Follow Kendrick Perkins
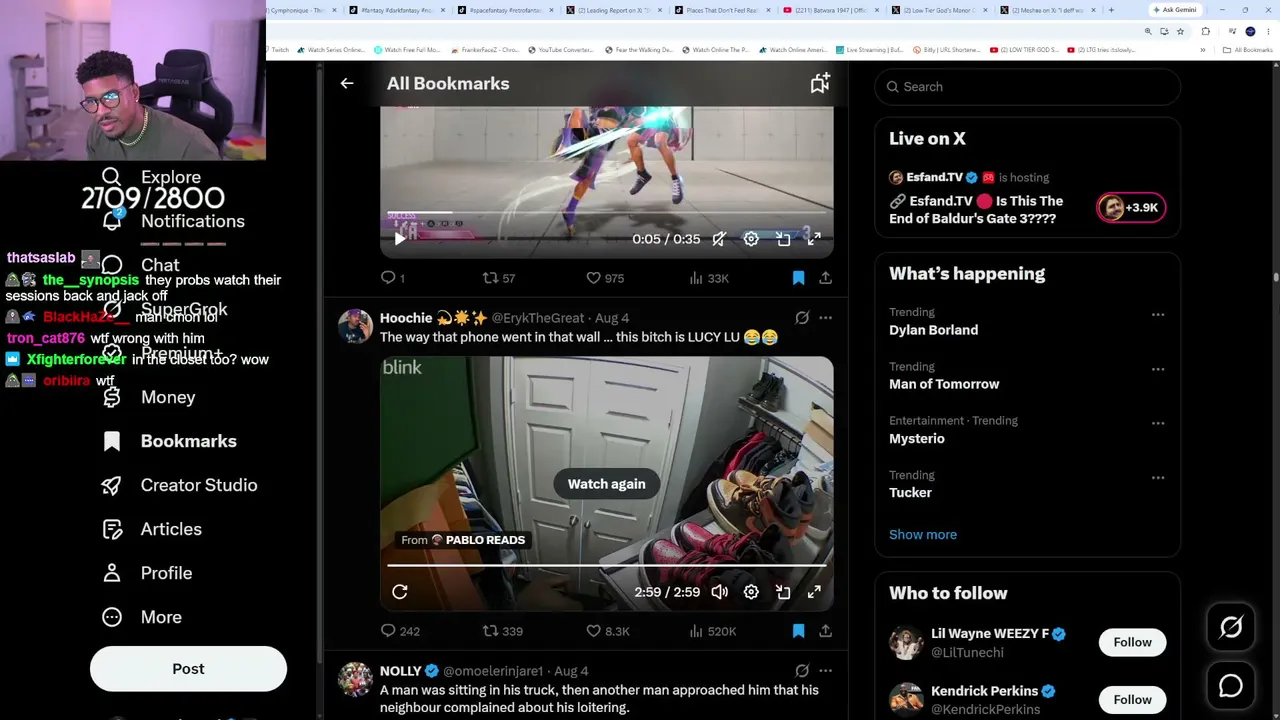Viewport: 1280px width, 720px height. 1132,700
